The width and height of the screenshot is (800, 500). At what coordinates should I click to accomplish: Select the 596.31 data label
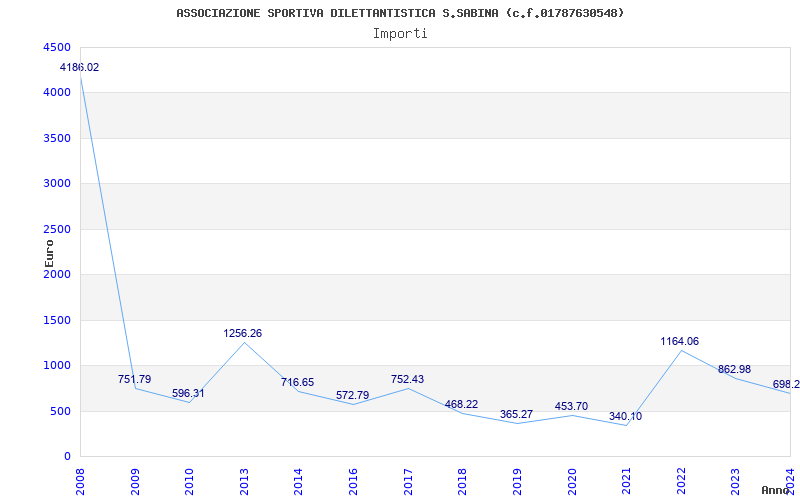click(188, 393)
